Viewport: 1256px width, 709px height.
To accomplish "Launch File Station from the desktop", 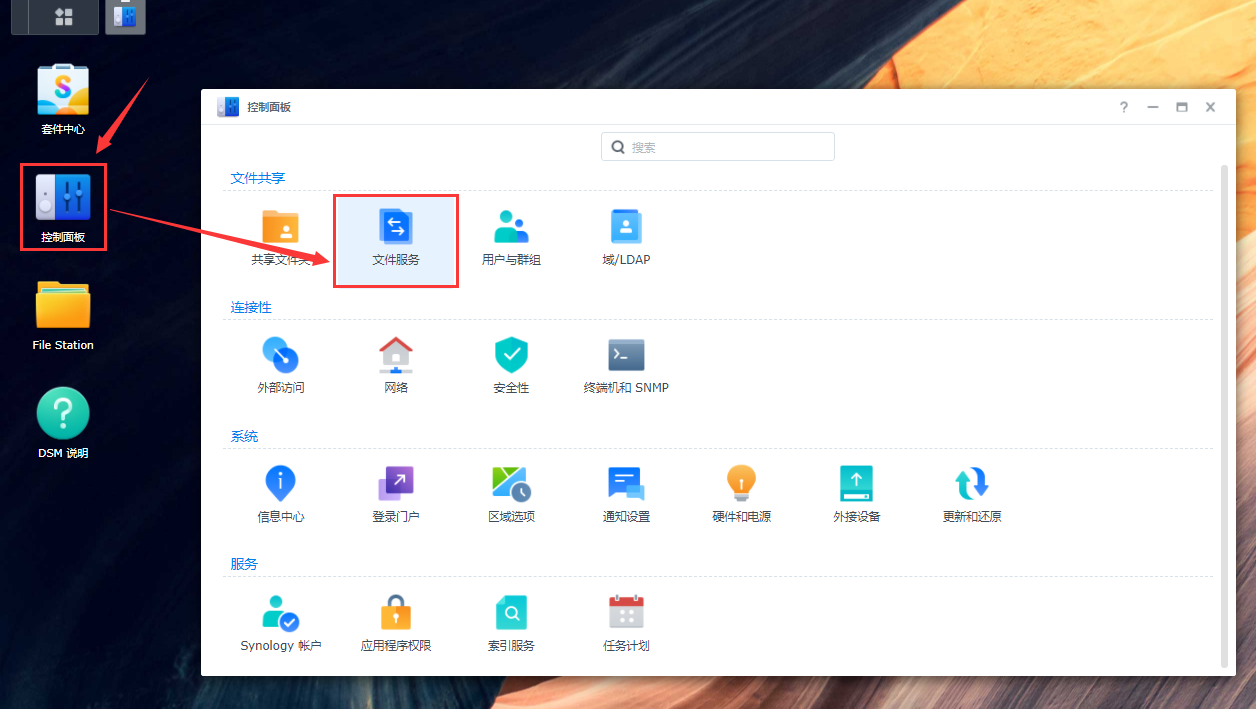I will pyautogui.click(x=62, y=314).
